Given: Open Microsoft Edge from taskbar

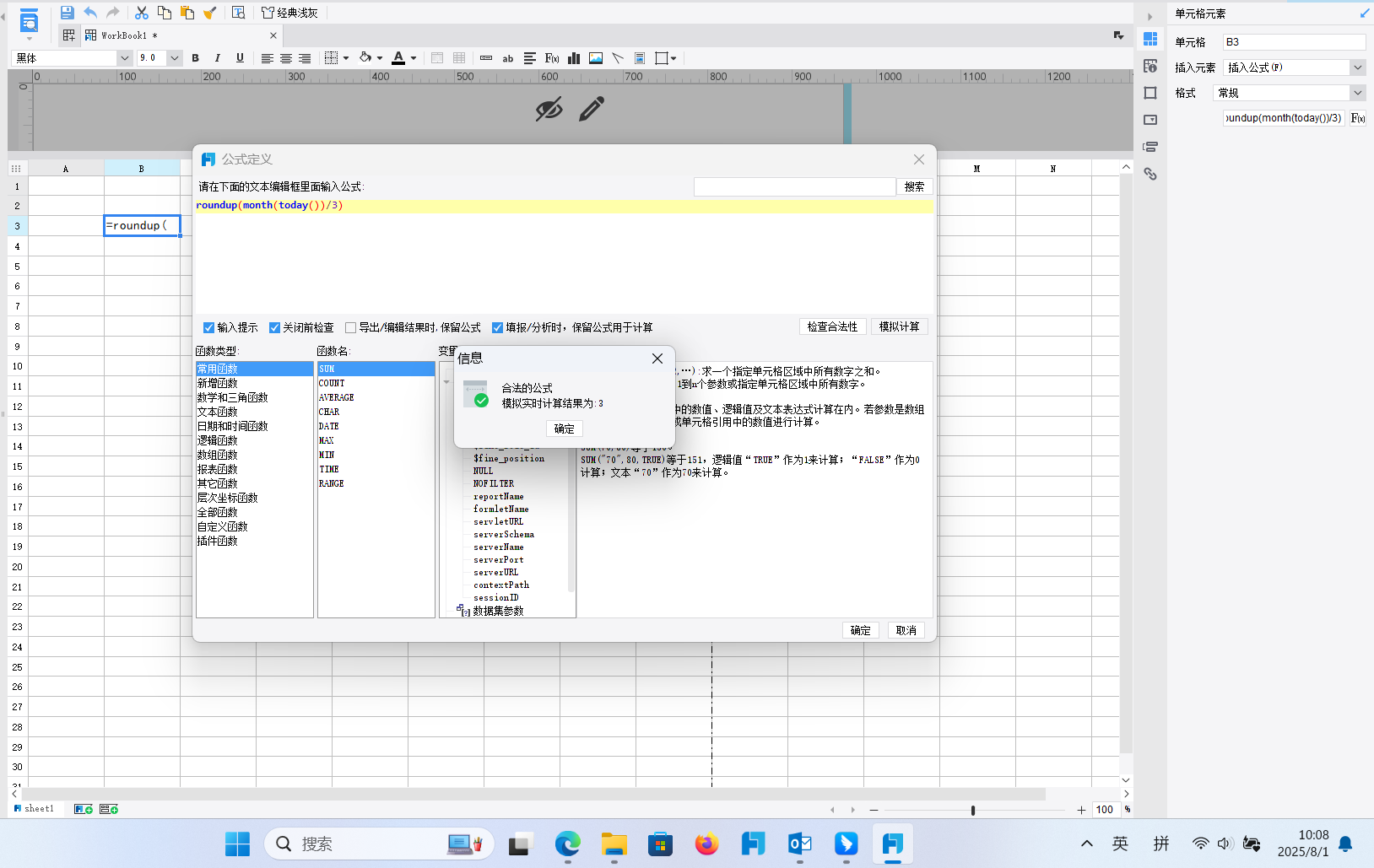Looking at the screenshot, I should point(568,844).
